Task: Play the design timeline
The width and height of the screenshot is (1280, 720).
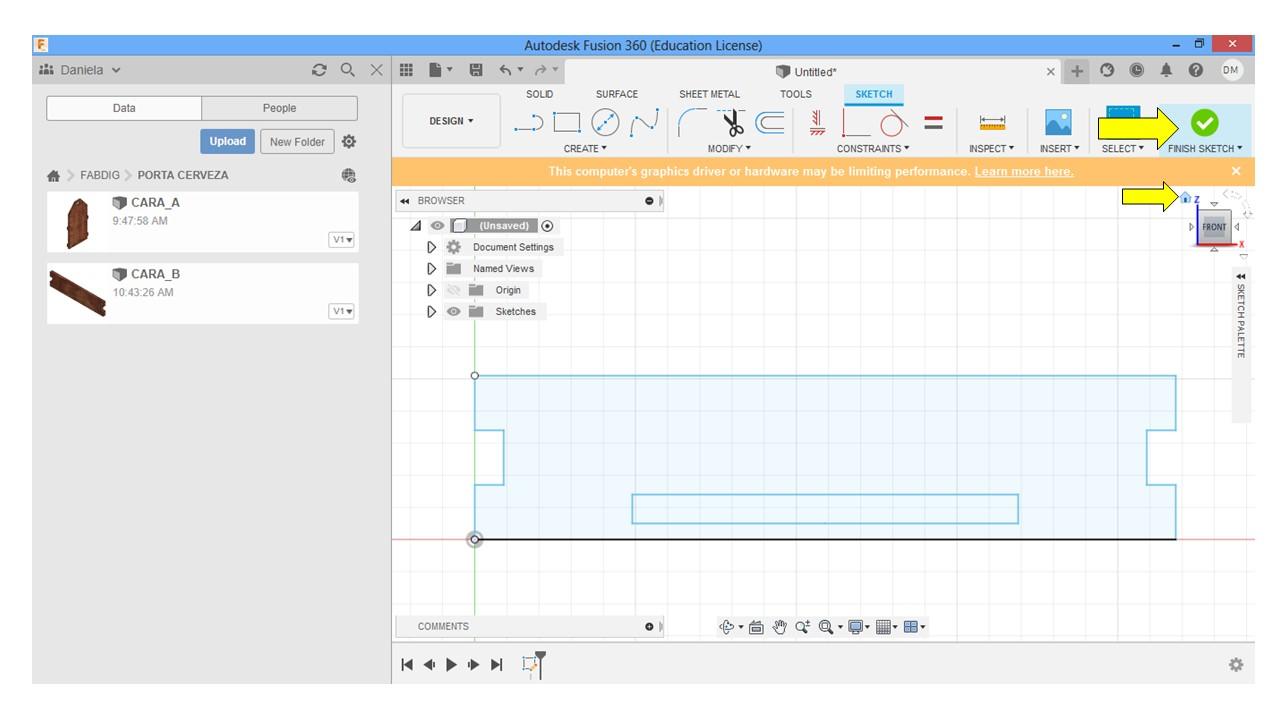Action: point(451,664)
